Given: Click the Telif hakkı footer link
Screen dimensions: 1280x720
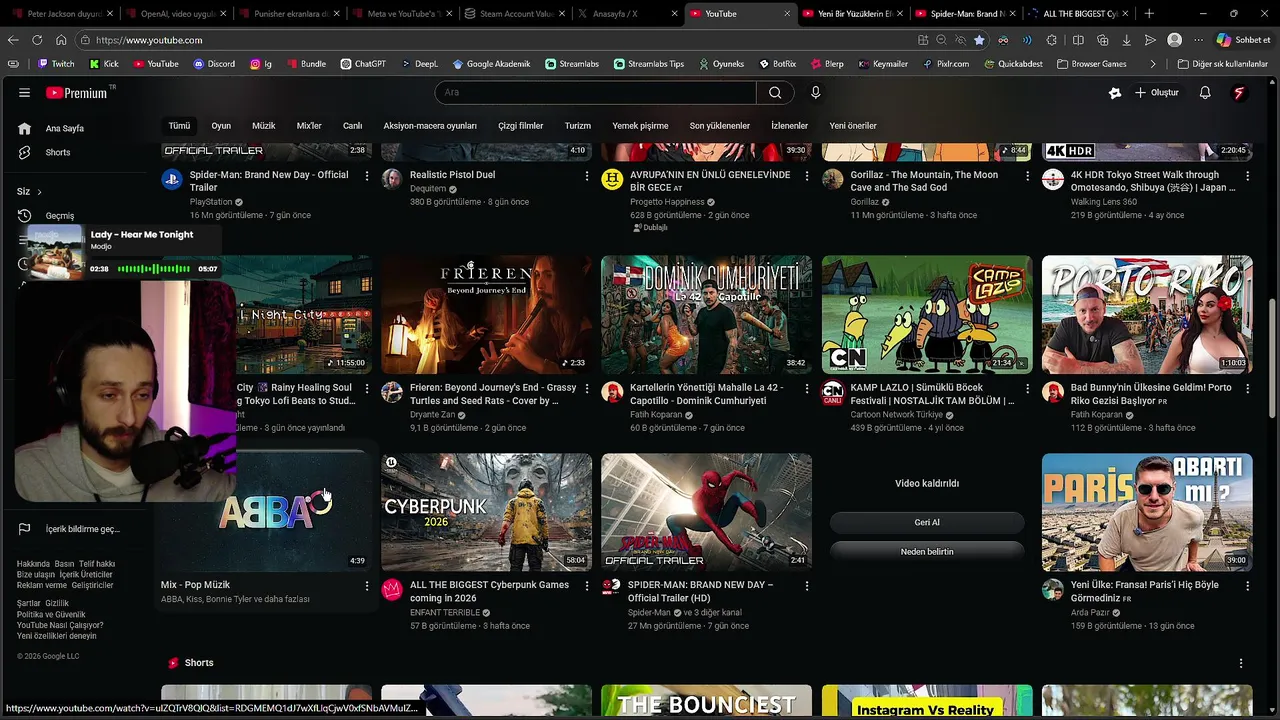Looking at the screenshot, I should click(97, 564).
